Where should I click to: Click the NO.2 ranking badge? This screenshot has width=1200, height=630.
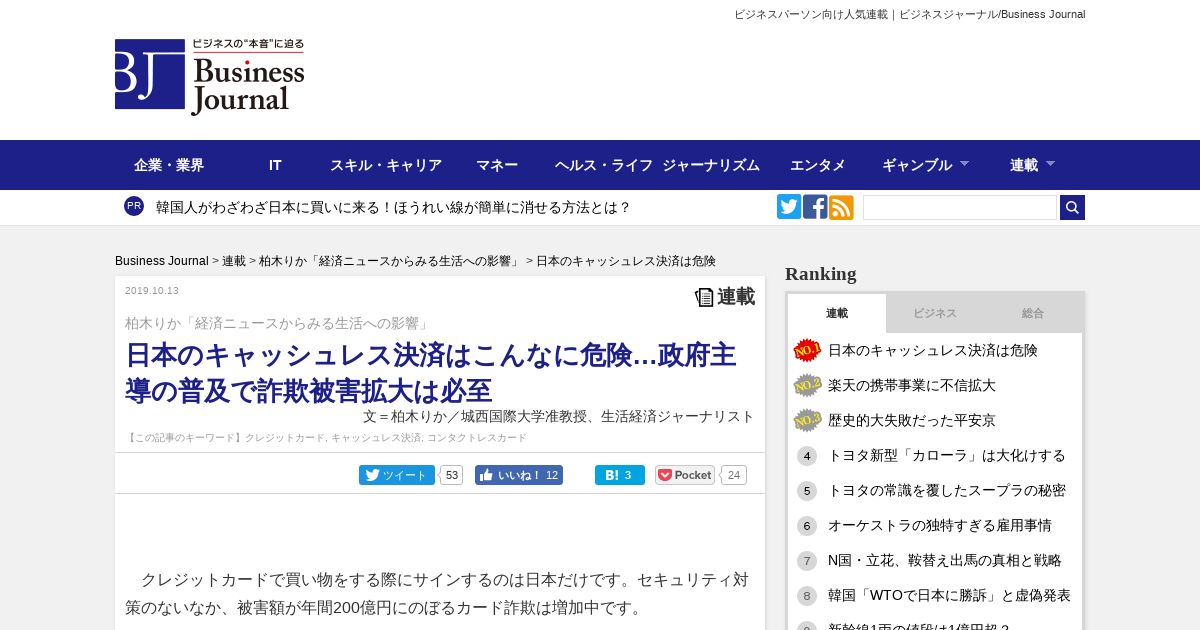pyautogui.click(x=807, y=385)
